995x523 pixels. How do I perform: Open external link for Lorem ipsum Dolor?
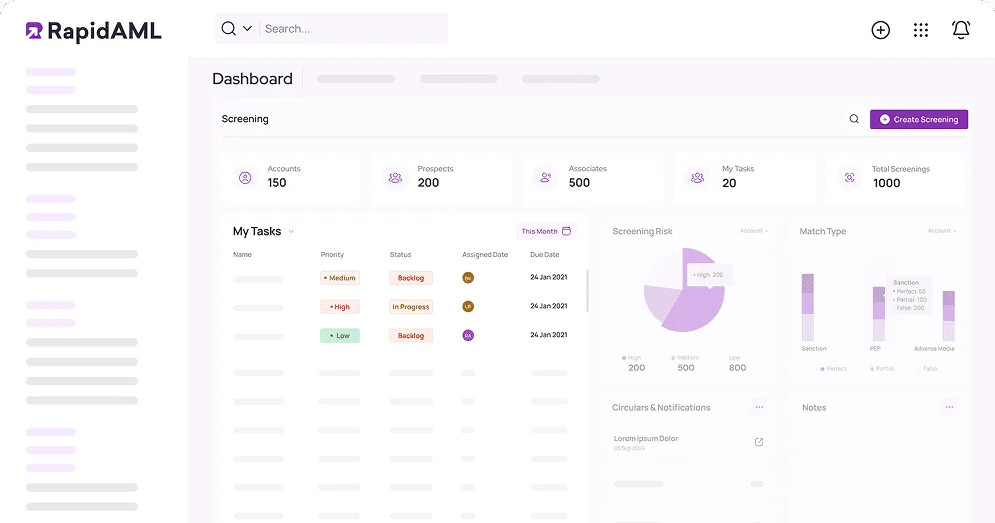[758, 442]
